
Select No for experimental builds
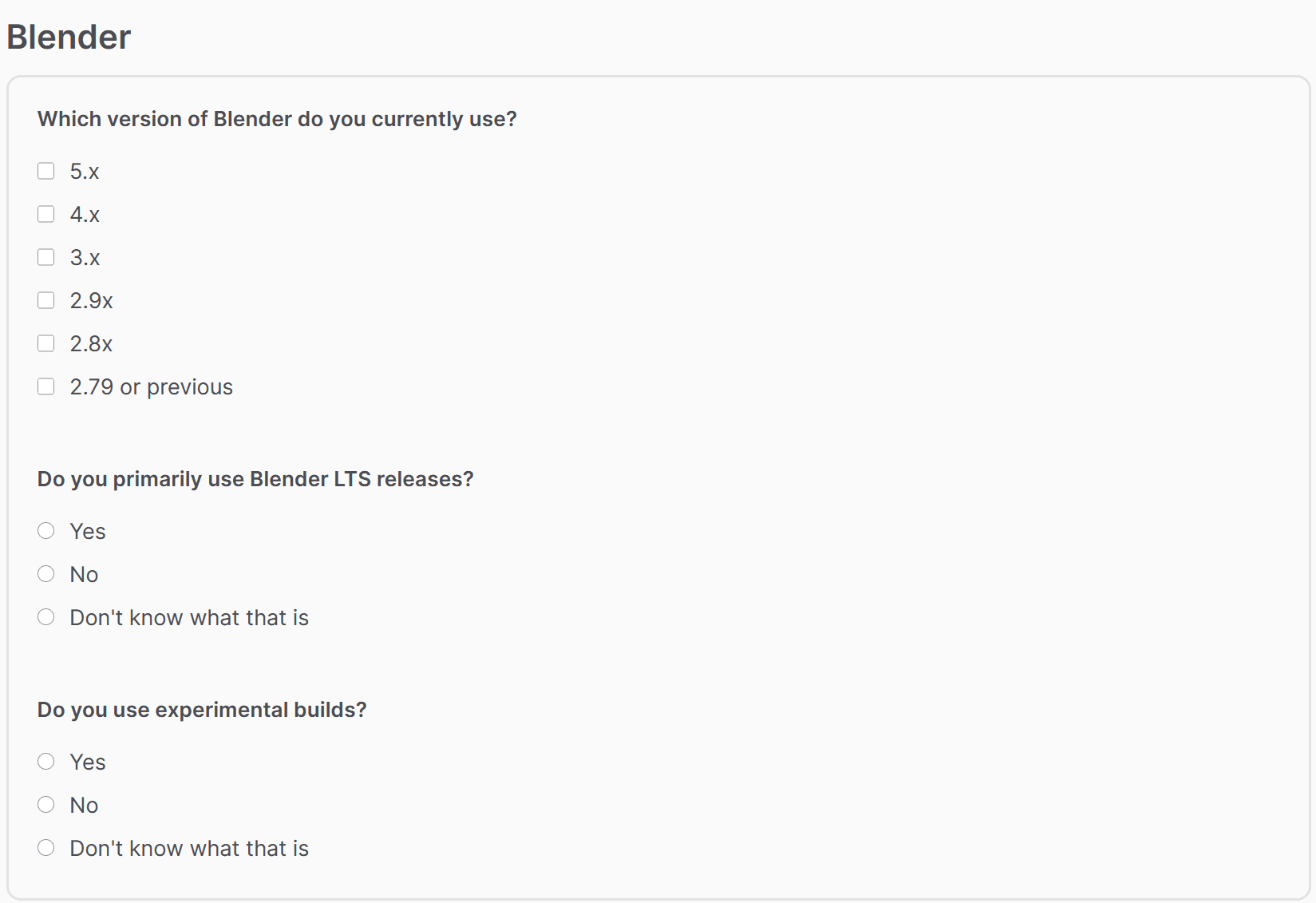[x=45, y=804]
